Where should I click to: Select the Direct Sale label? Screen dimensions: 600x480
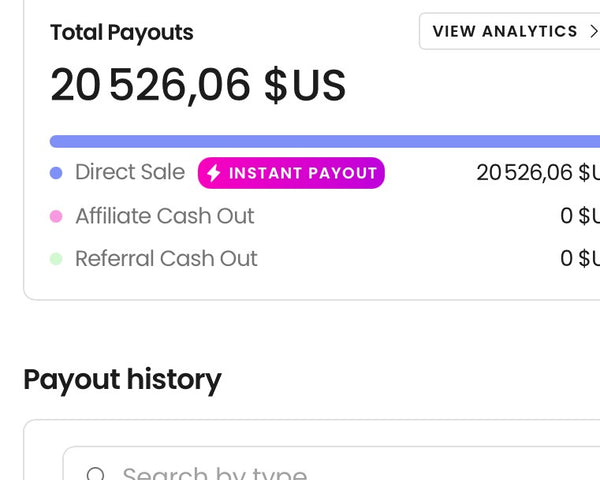click(x=130, y=172)
